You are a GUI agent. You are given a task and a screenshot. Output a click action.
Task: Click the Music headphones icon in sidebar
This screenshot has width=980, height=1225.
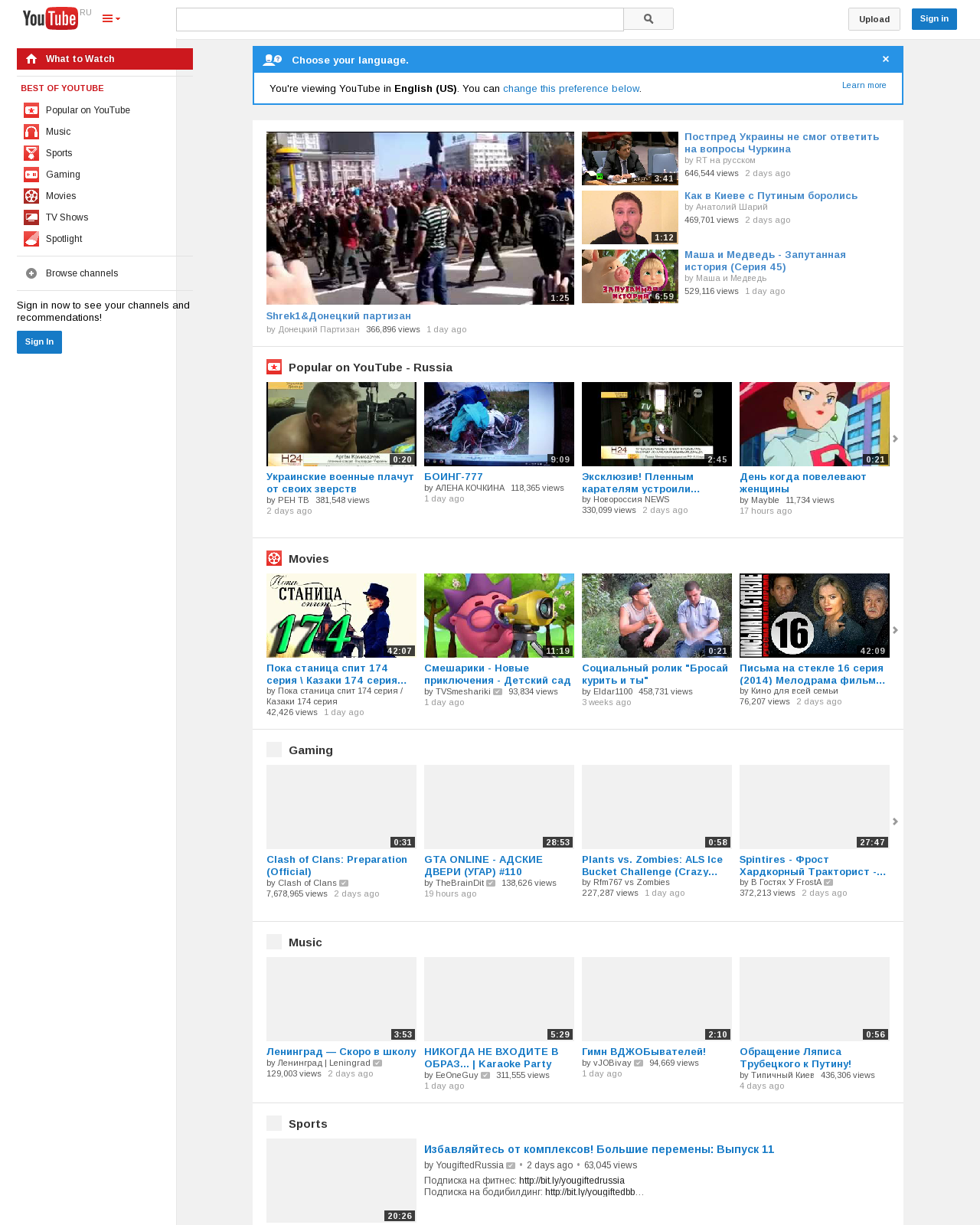(31, 132)
